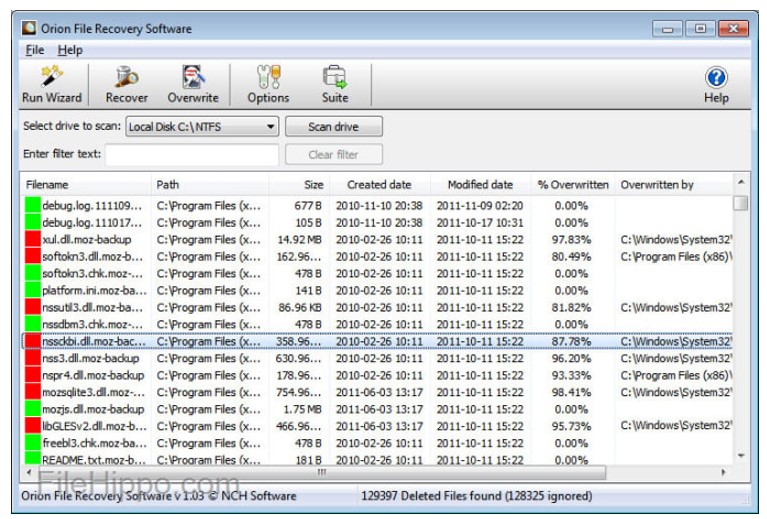Sort by the Size column header
This screenshot has width=767, height=519.
pyautogui.click(x=299, y=184)
